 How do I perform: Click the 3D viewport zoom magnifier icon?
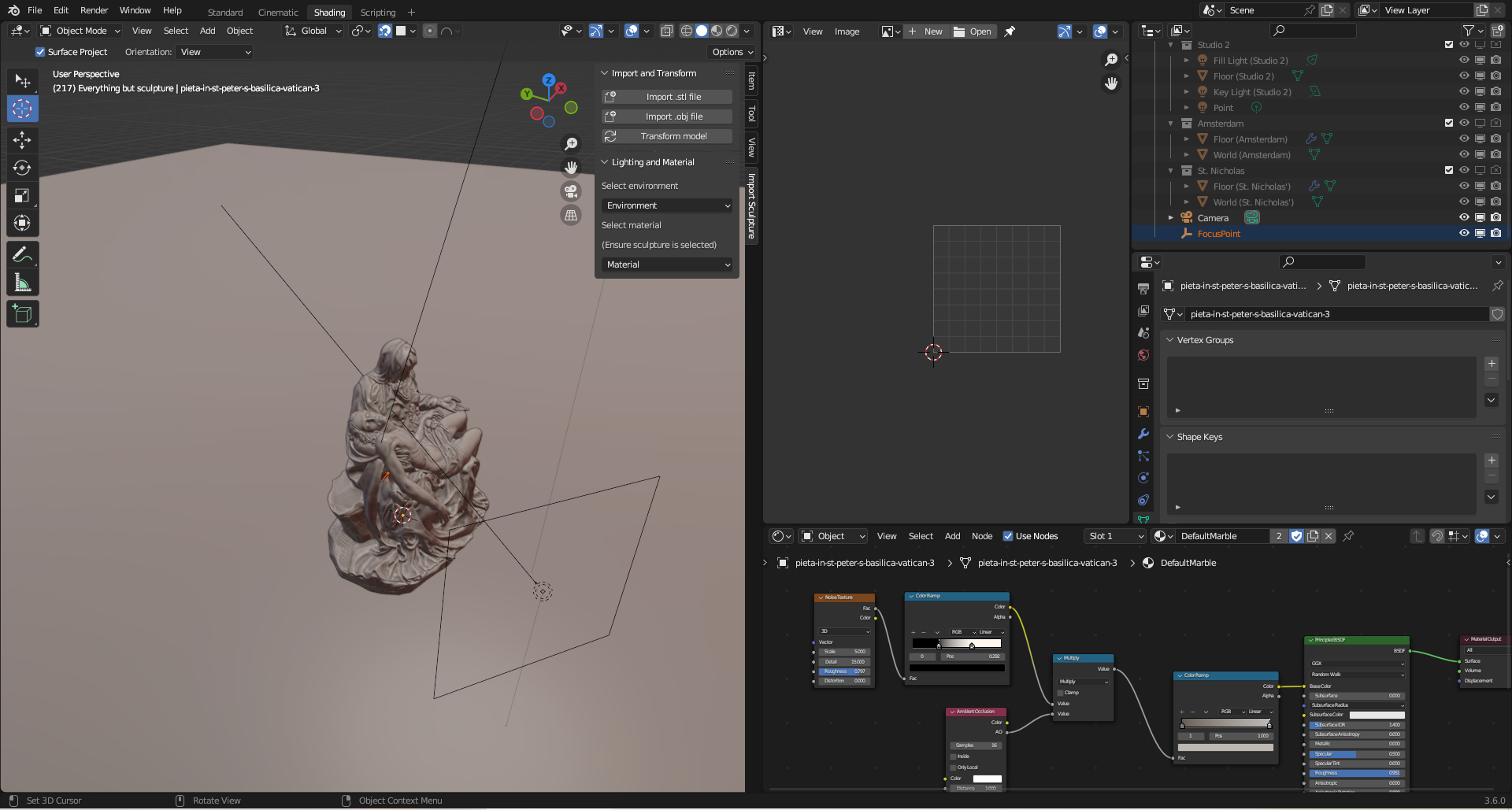pyautogui.click(x=571, y=144)
